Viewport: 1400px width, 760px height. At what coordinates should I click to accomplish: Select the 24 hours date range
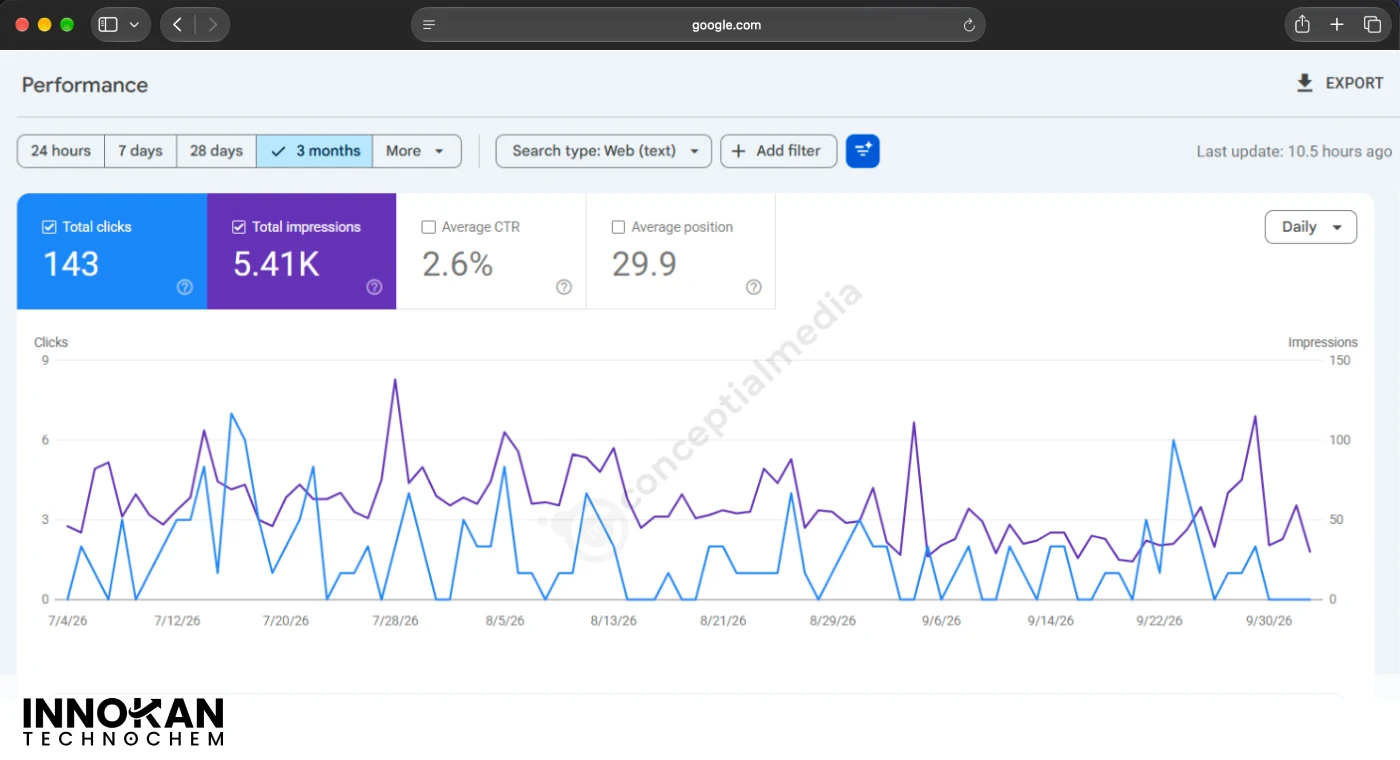(61, 151)
